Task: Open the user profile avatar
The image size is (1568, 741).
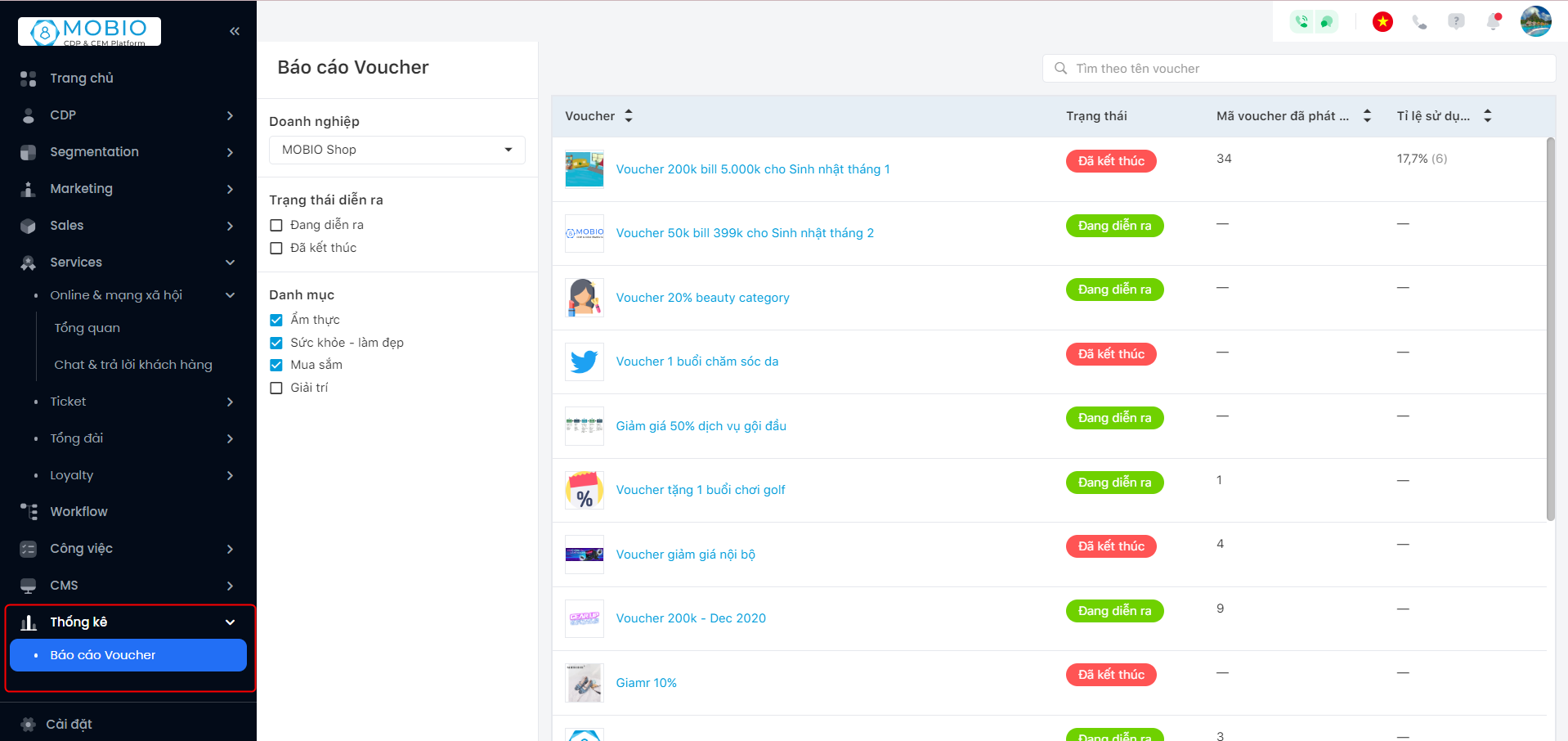Action: 1535,21
